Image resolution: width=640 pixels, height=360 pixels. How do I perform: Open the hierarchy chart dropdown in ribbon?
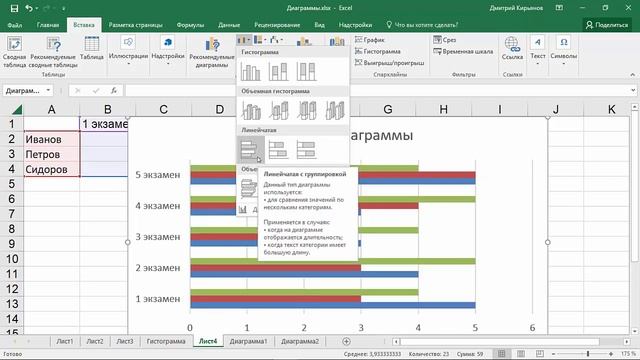pyautogui.click(x=260, y=40)
